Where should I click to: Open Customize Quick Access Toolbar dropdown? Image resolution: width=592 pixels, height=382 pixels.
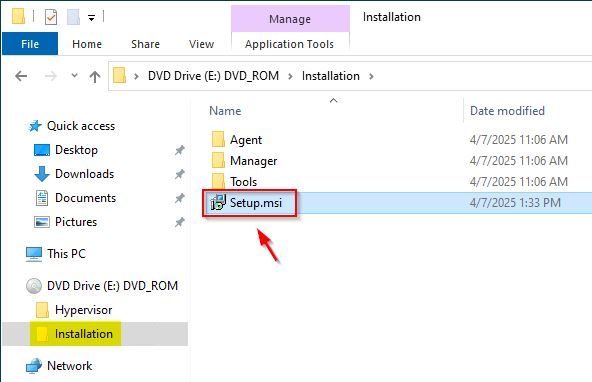[x=91, y=18]
